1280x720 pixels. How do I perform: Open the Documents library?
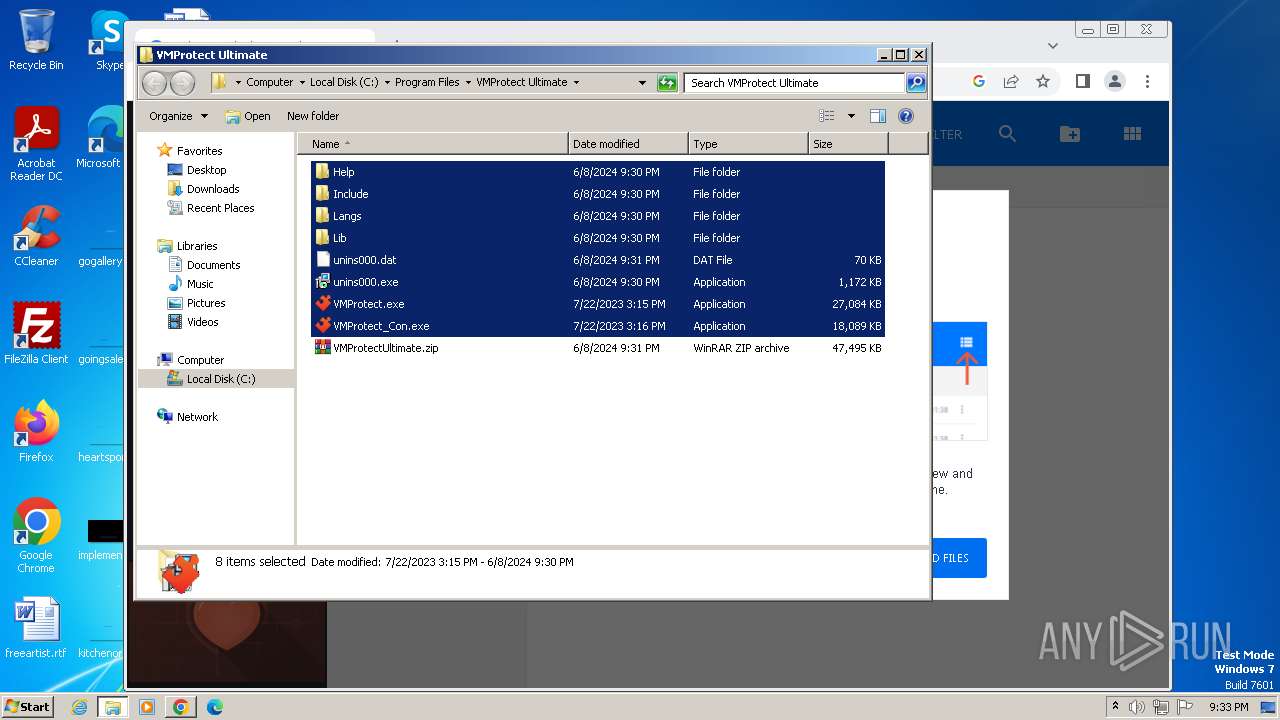(213, 265)
